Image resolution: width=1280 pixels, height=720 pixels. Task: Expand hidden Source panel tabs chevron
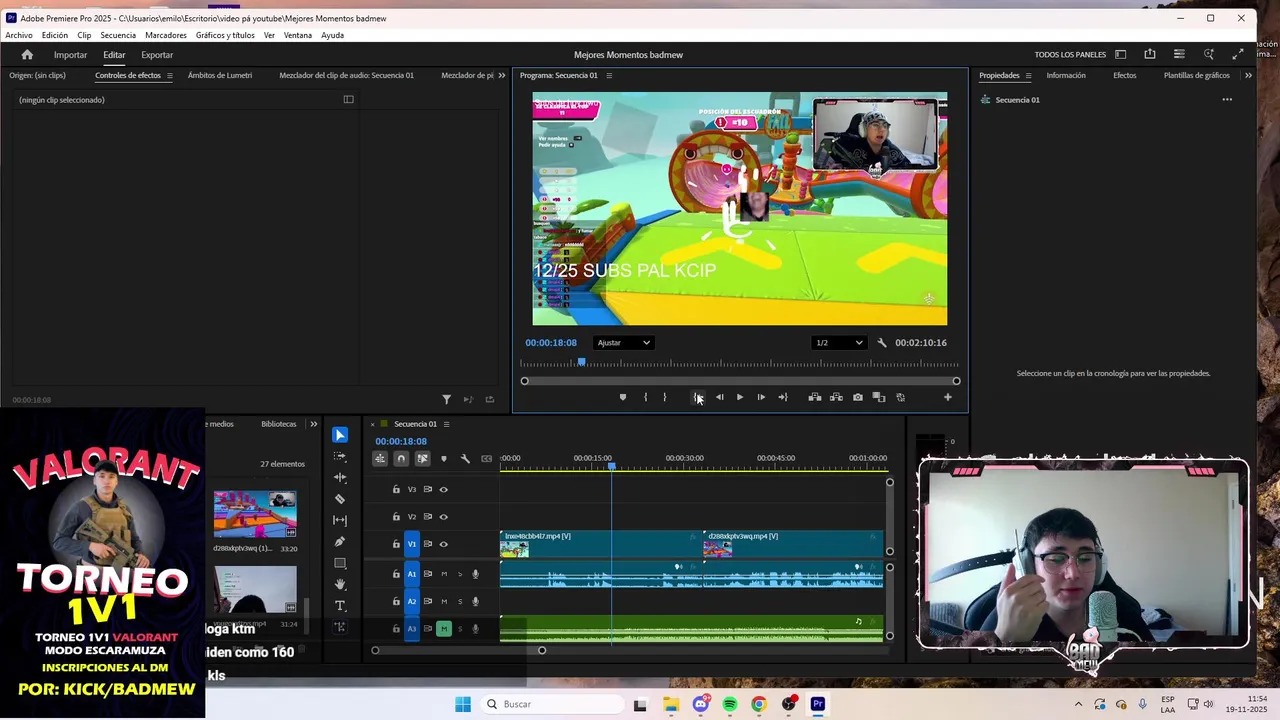pos(502,76)
